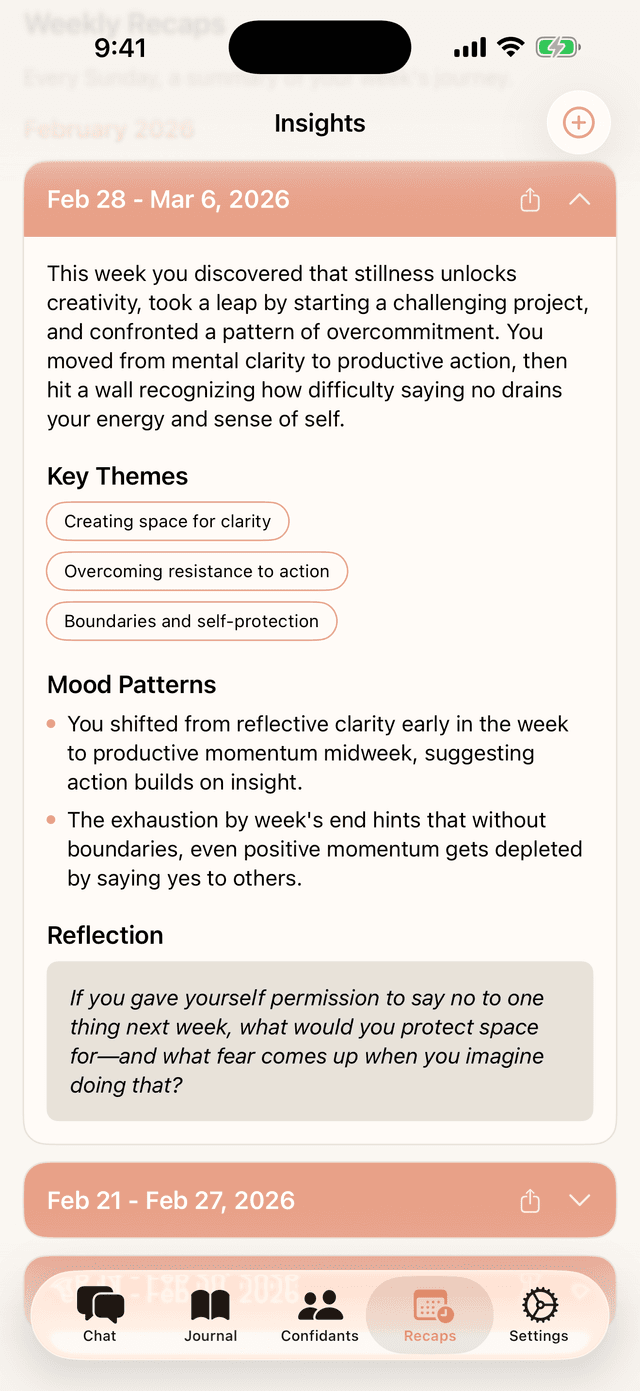Switch to the Recaps tab
640x1391 pixels.
[x=429, y=1315]
